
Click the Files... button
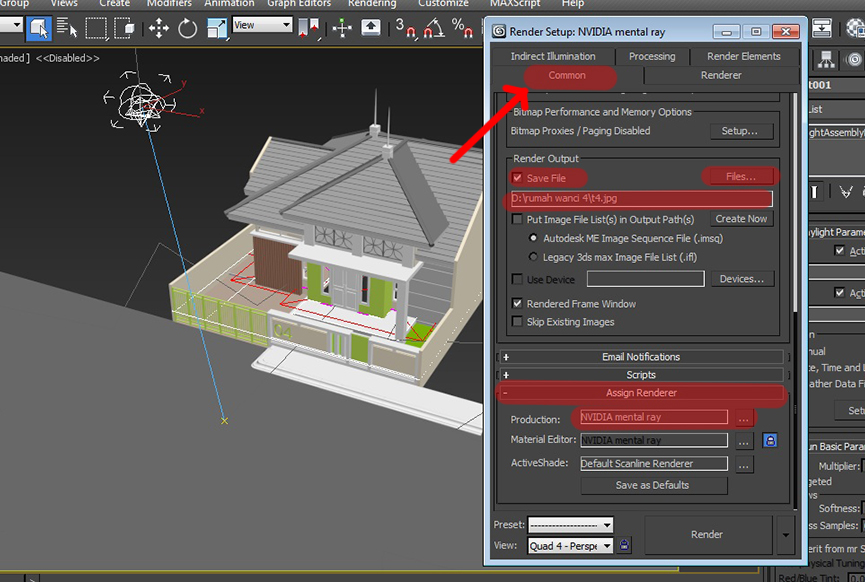tap(740, 177)
